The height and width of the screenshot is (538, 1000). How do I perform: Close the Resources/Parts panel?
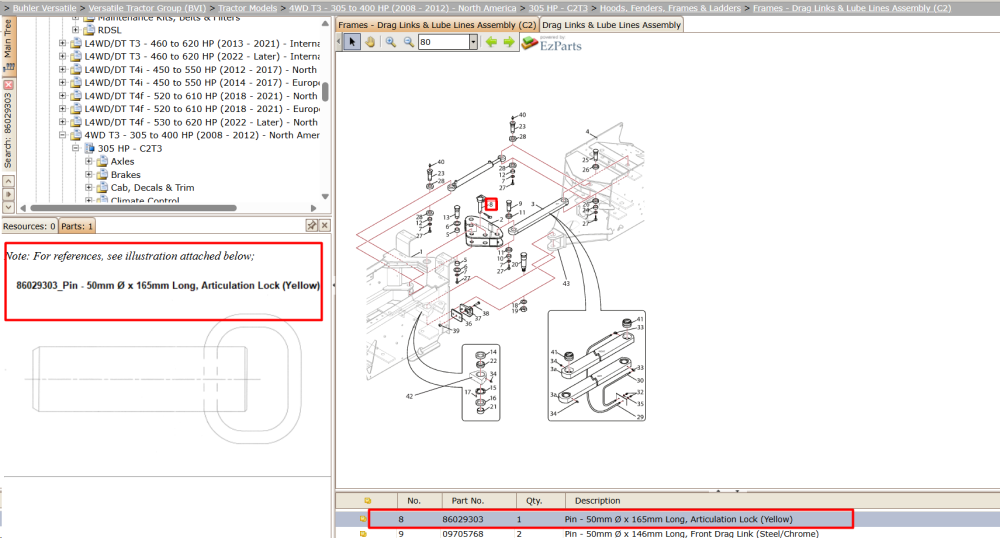pyautogui.click(x=325, y=226)
